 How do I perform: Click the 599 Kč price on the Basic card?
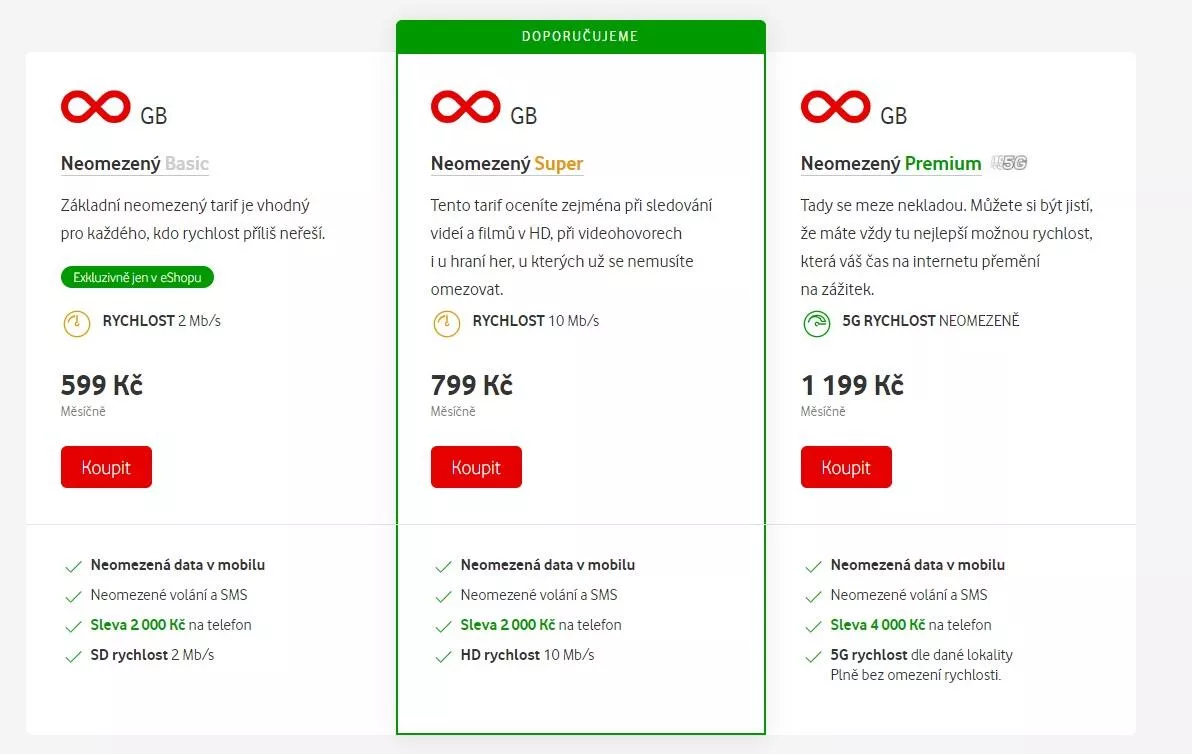[101, 384]
